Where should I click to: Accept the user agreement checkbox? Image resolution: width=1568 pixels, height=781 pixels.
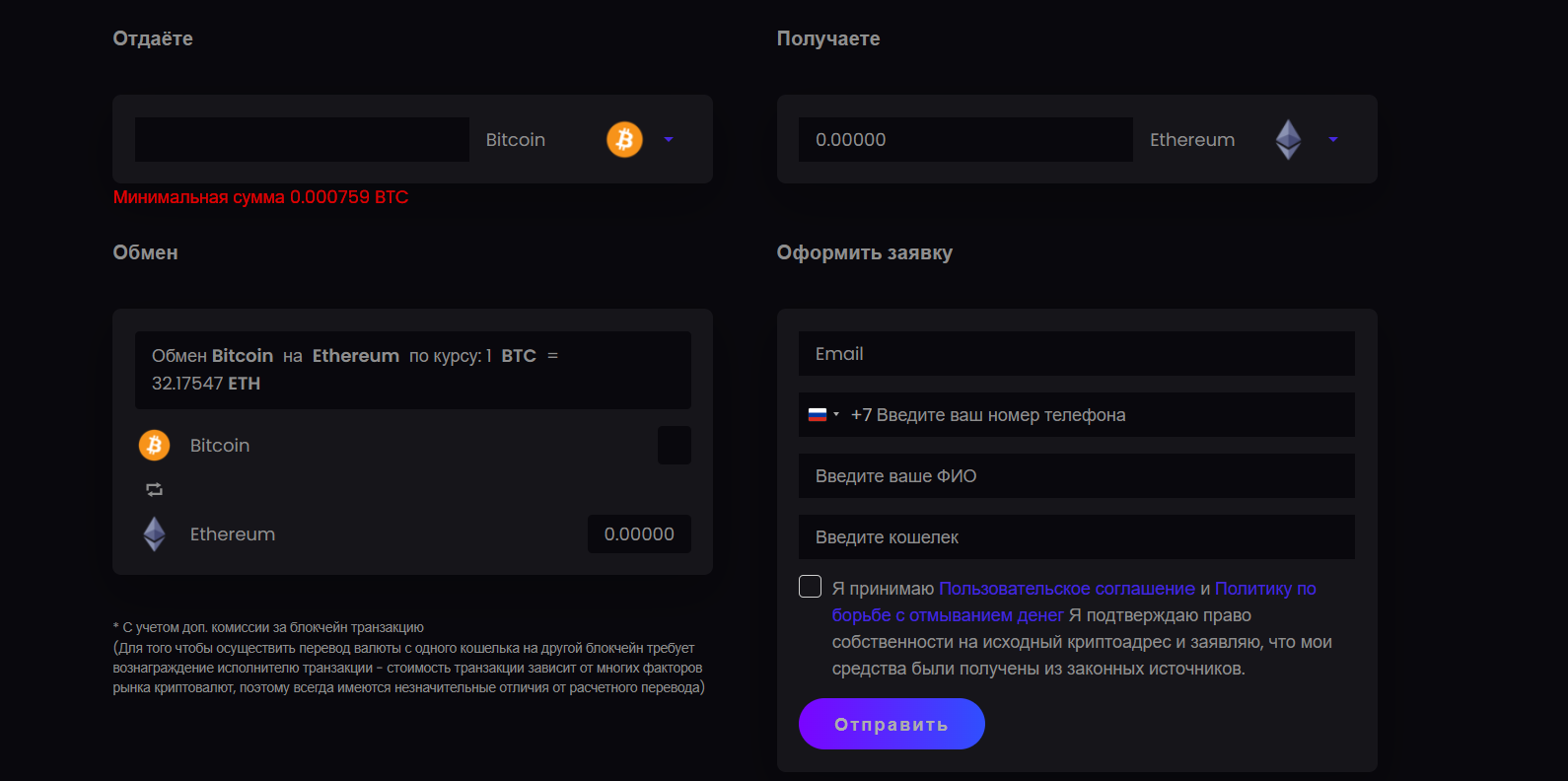click(810, 587)
